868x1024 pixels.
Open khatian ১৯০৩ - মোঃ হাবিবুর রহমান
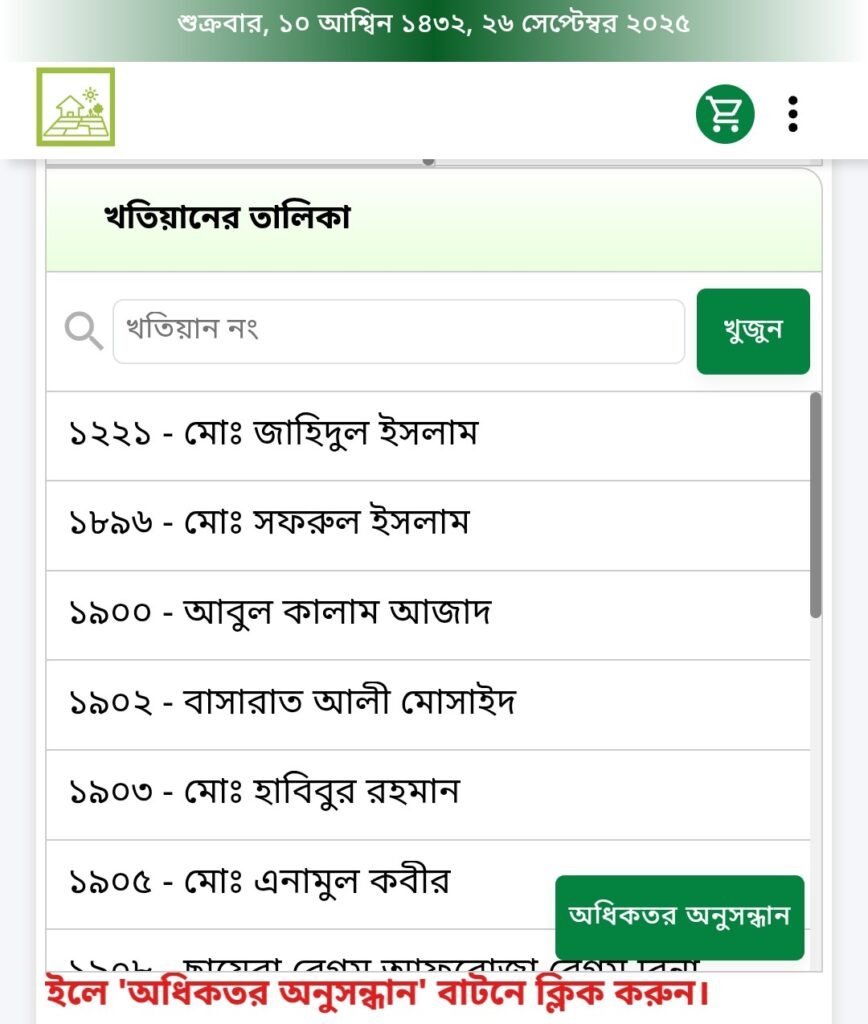(x=264, y=794)
